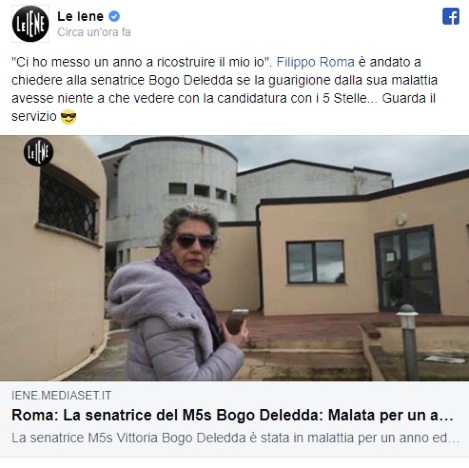Open the Facebook logo icon
The width and height of the screenshot is (469, 468).
451,17
